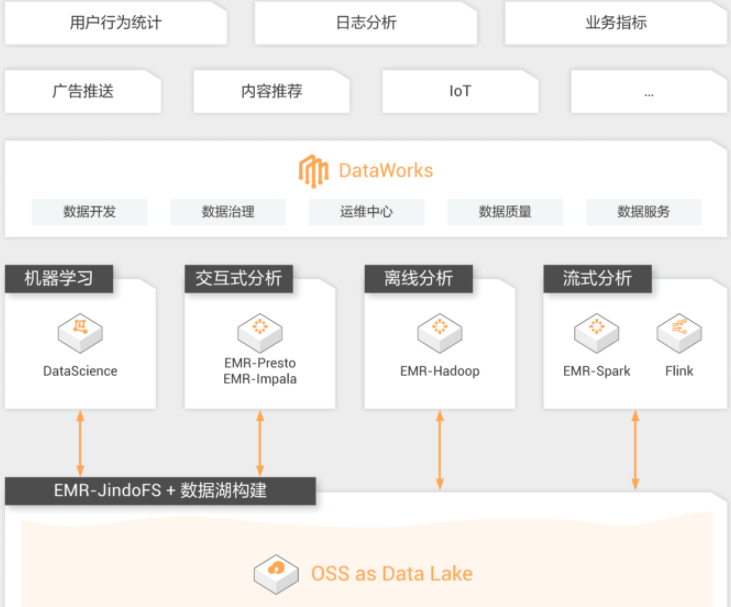Click the OSS as Data Lake text
This screenshot has width=731, height=607.
click(392, 574)
